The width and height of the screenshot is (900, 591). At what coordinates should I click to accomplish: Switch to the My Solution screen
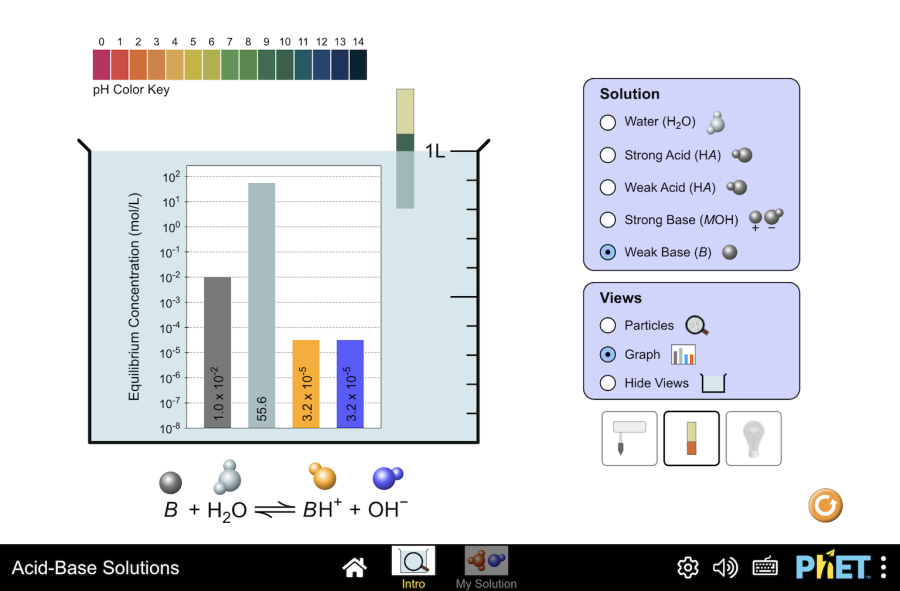[486, 567]
